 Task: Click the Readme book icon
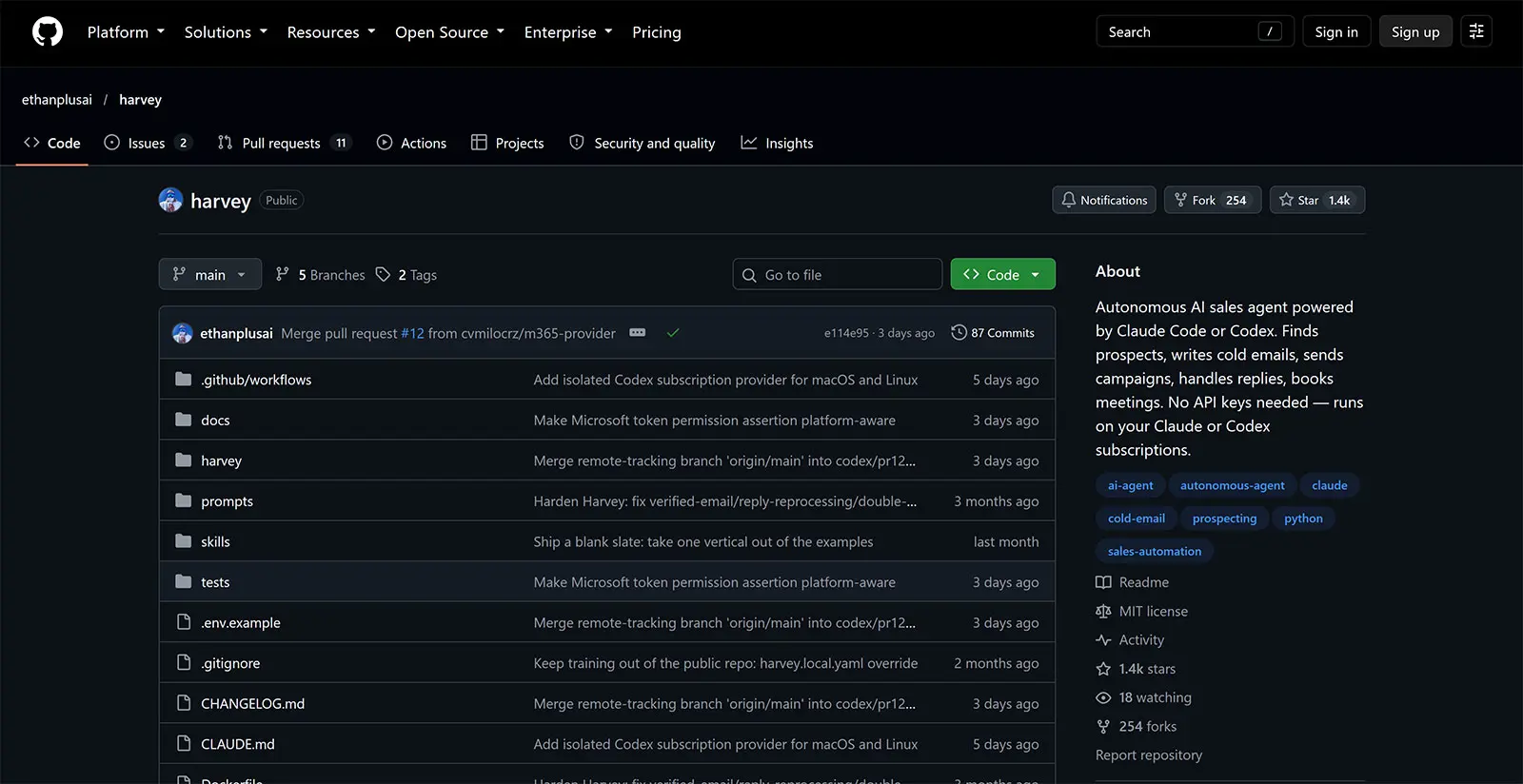(1103, 582)
